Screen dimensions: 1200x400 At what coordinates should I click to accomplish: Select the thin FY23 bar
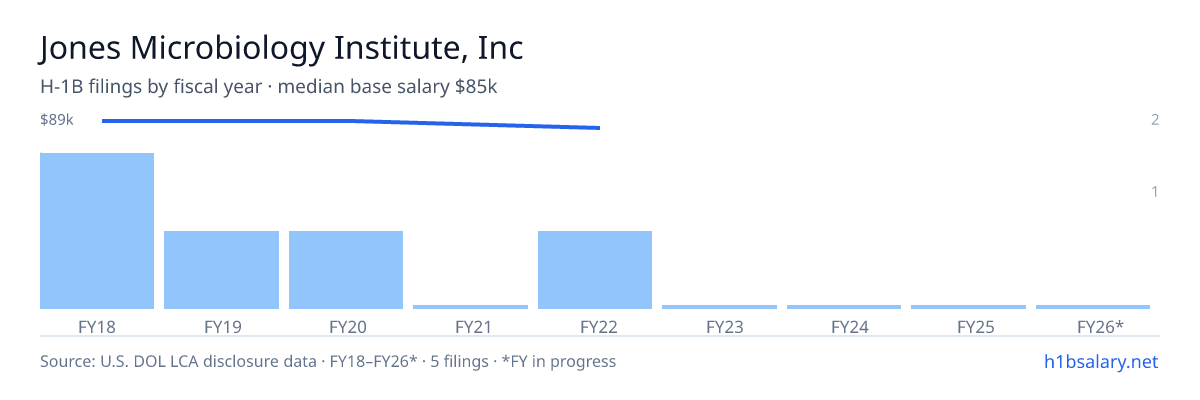click(719, 307)
